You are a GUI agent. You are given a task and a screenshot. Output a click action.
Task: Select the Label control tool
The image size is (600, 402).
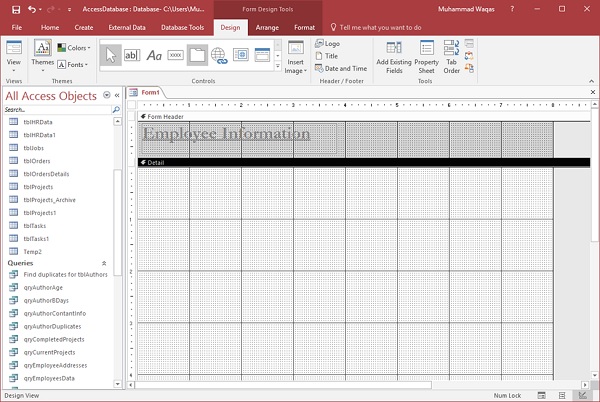(154, 55)
